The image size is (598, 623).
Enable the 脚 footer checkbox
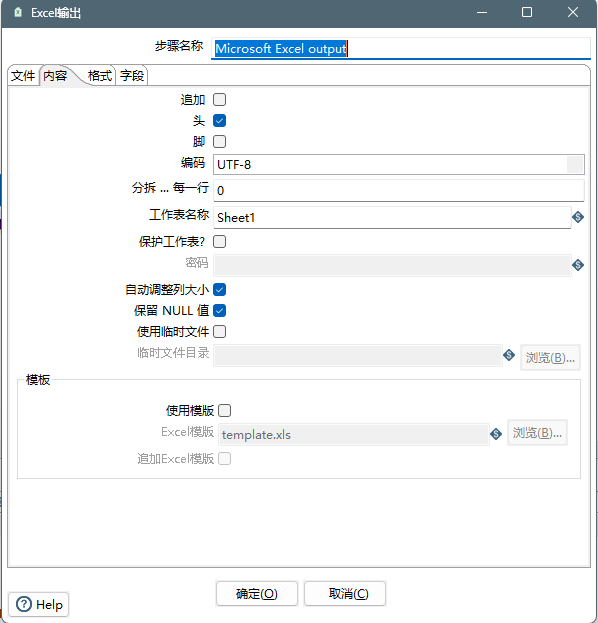pyautogui.click(x=219, y=141)
